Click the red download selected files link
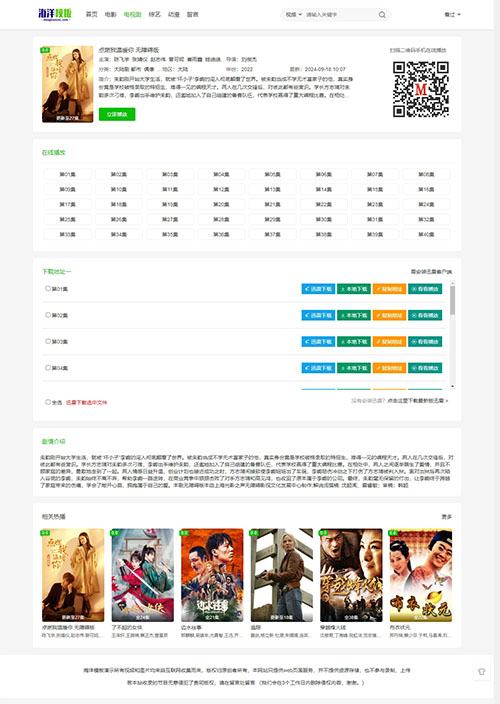Viewport: 500px width, 704px height. (86, 402)
